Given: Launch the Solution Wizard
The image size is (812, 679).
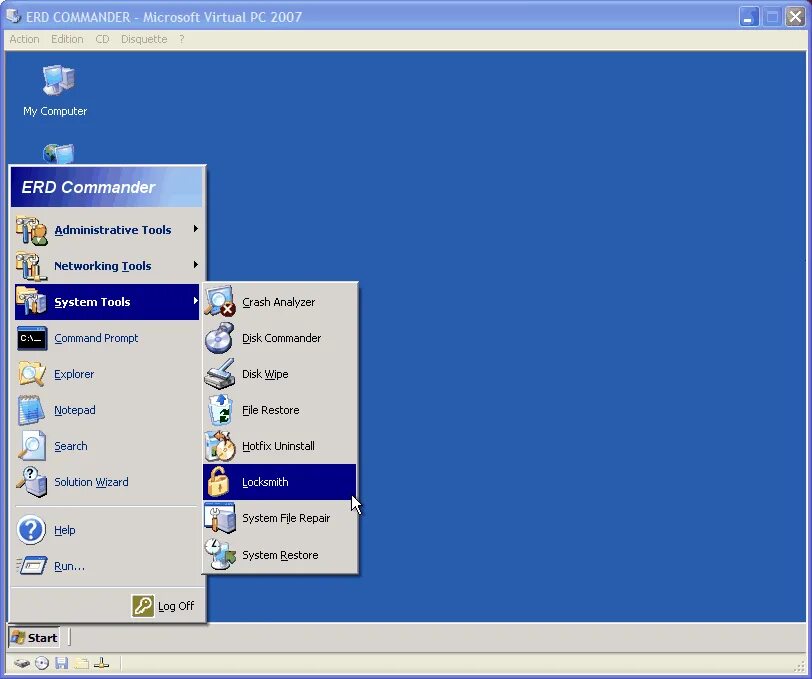Looking at the screenshot, I should click(x=91, y=482).
